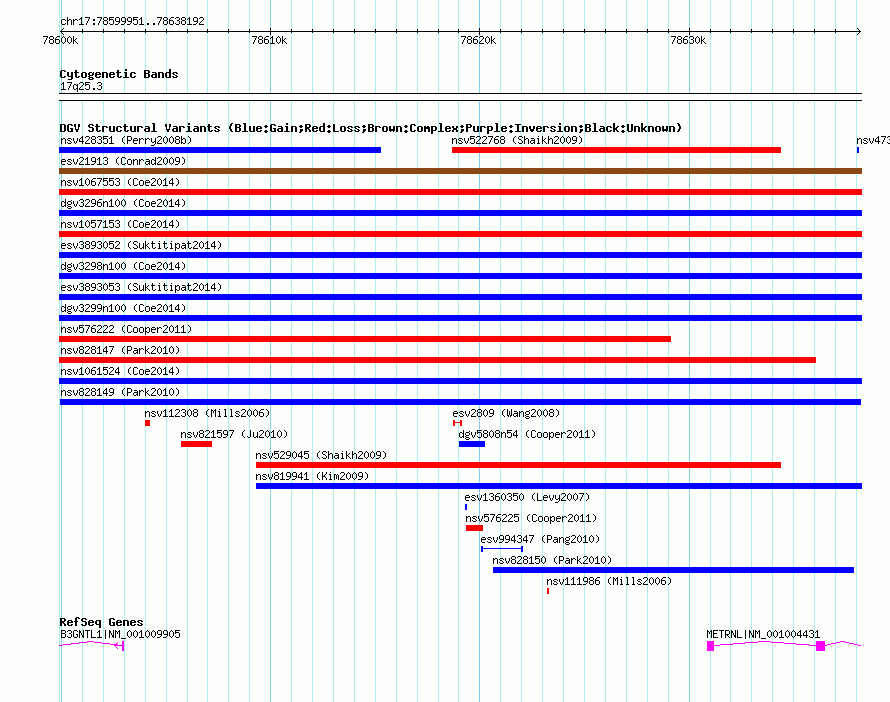890x702 pixels.
Task: Open METRNL|NM_001004431 gene label
Action: [x=763, y=634]
